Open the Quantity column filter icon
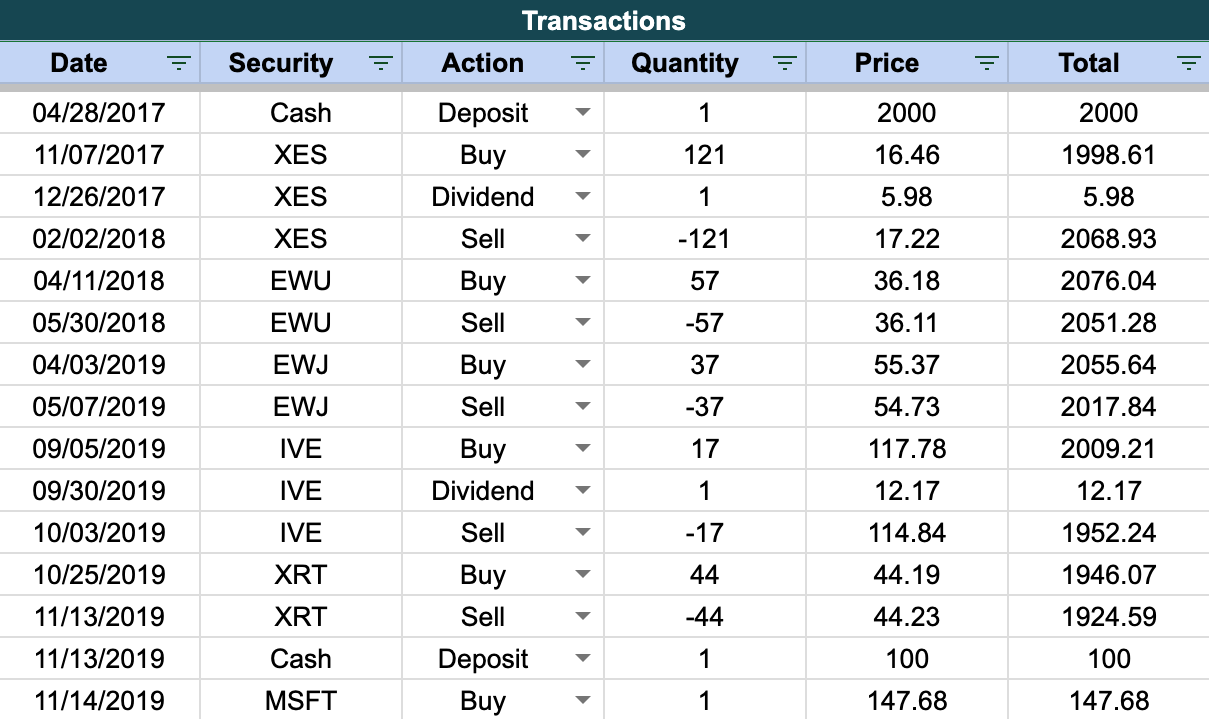This screenshot has height=719, width=1209. (x=785, y=64)
